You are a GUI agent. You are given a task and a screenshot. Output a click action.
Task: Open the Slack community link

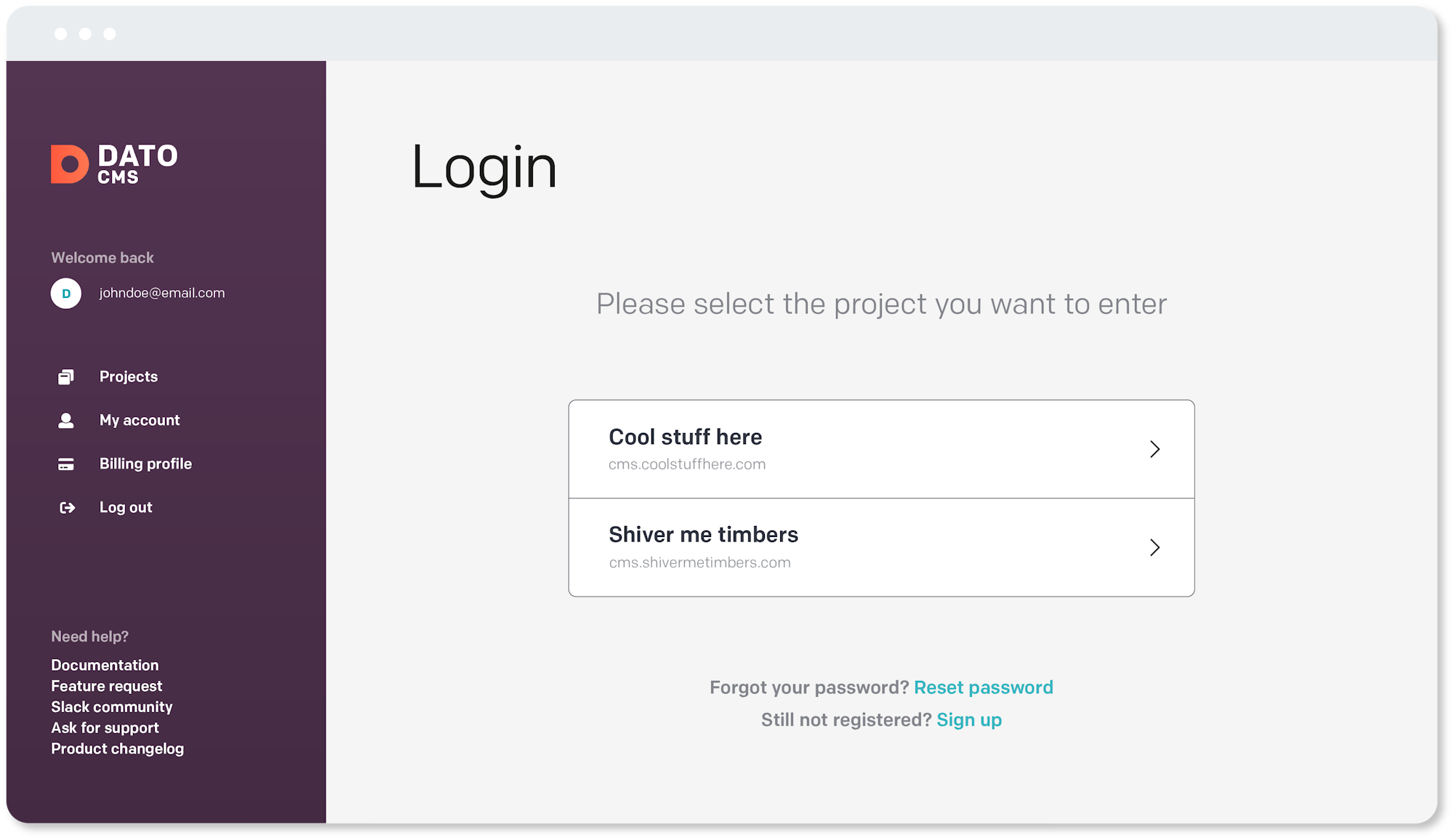(112, 707)
